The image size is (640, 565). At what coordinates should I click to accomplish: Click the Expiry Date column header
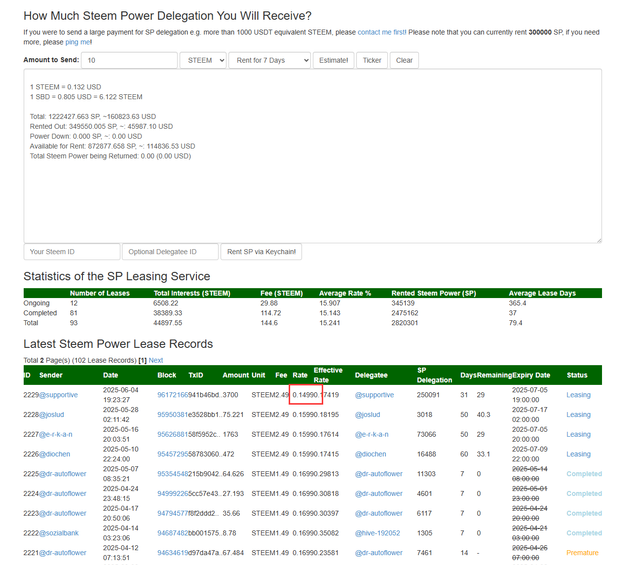coord(531,375)
